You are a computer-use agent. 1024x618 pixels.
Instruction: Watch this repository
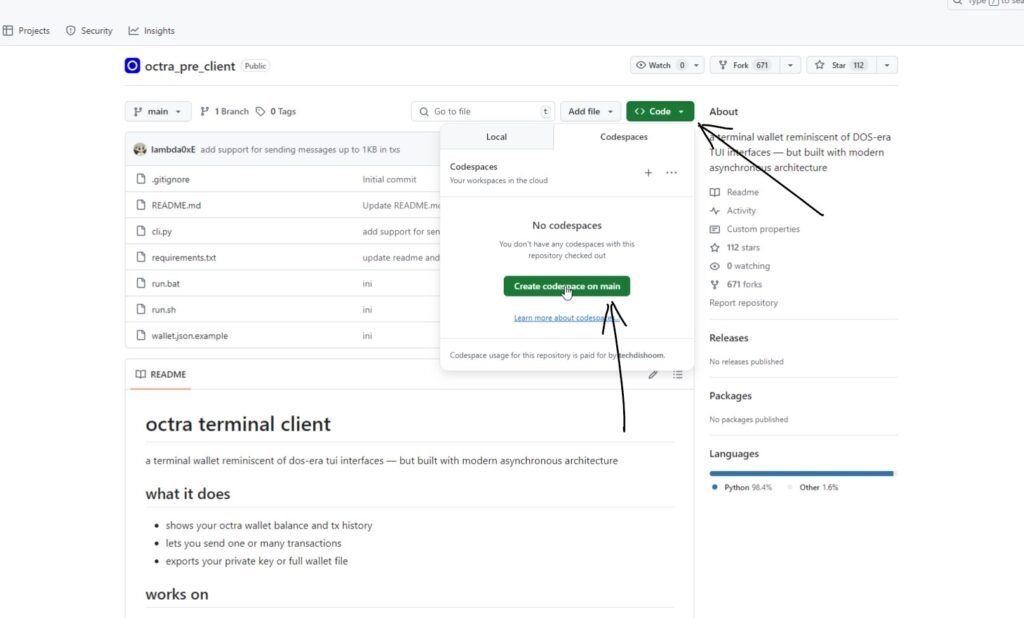click(660, 65)
